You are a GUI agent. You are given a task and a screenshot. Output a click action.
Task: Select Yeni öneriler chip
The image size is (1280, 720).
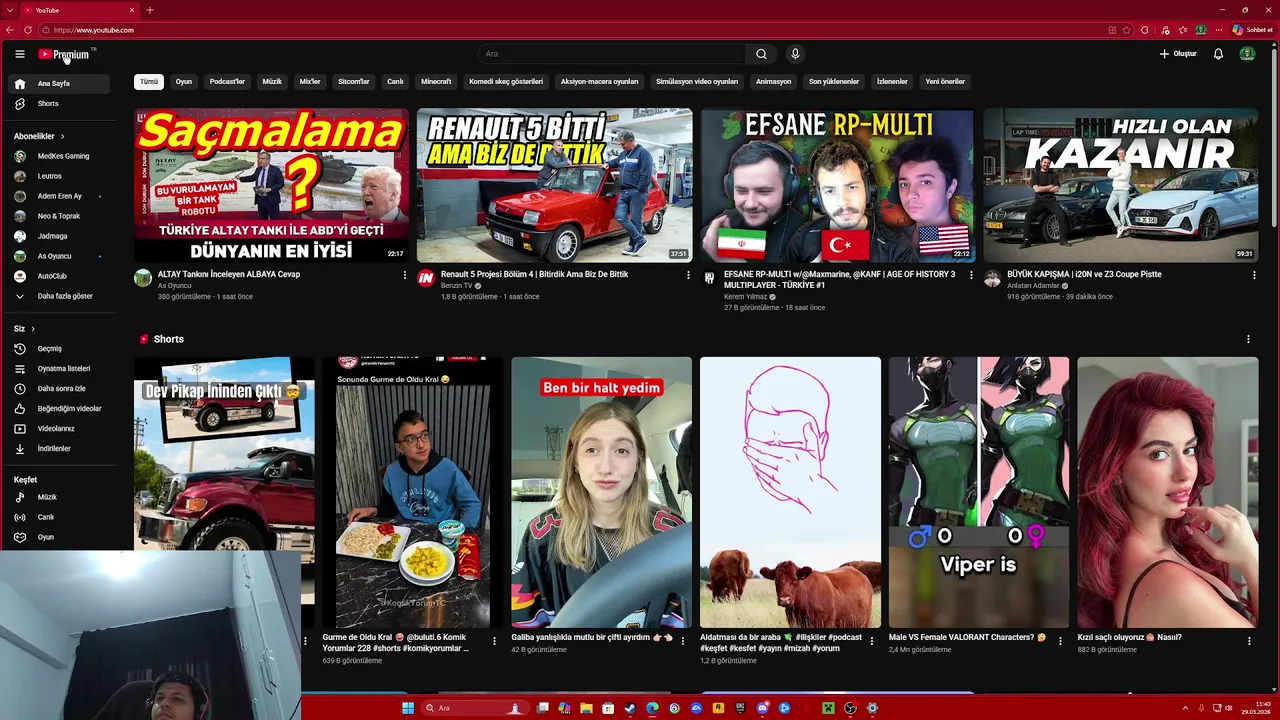point(945,82)
